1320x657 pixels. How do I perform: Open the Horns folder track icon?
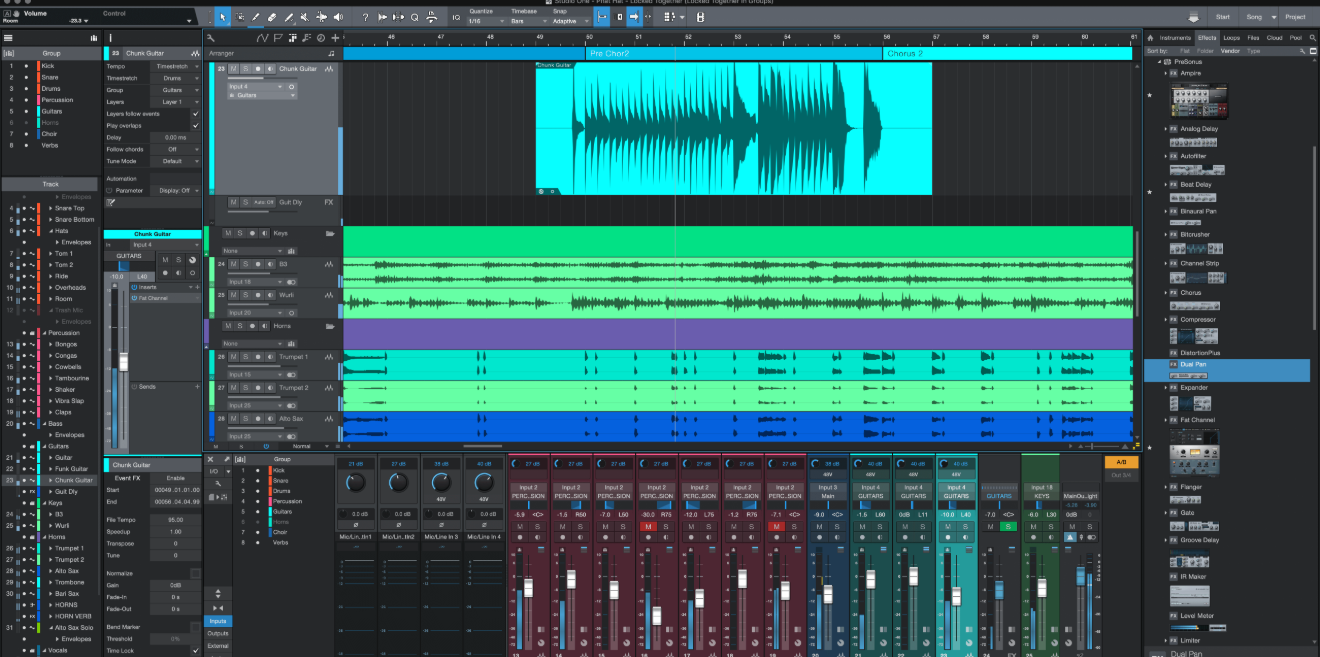(329, 325)
